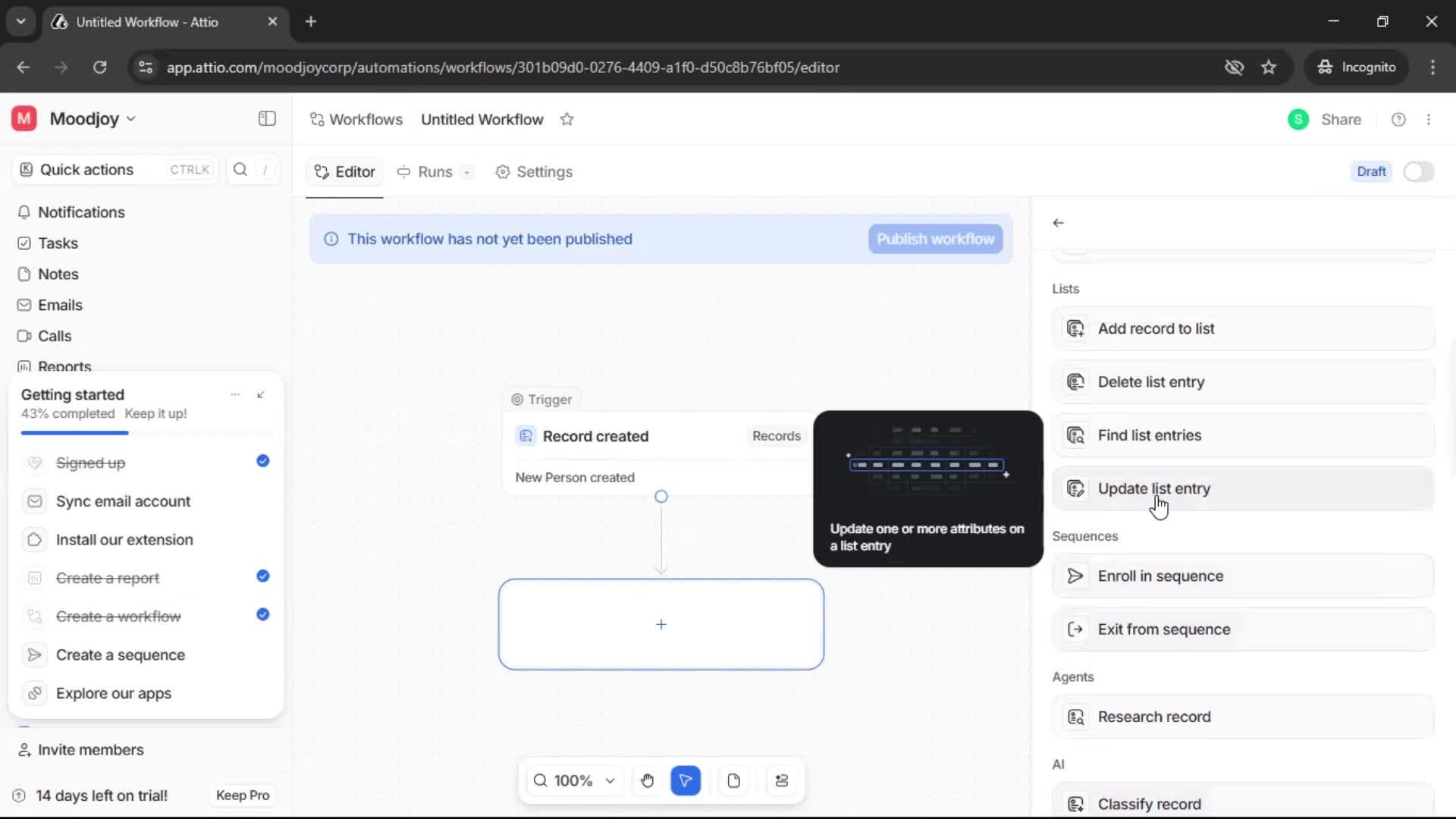Click the filter icon at bottom right toolbar
1456x819 pixels.
pyautogui.click(x=782, y=780)
